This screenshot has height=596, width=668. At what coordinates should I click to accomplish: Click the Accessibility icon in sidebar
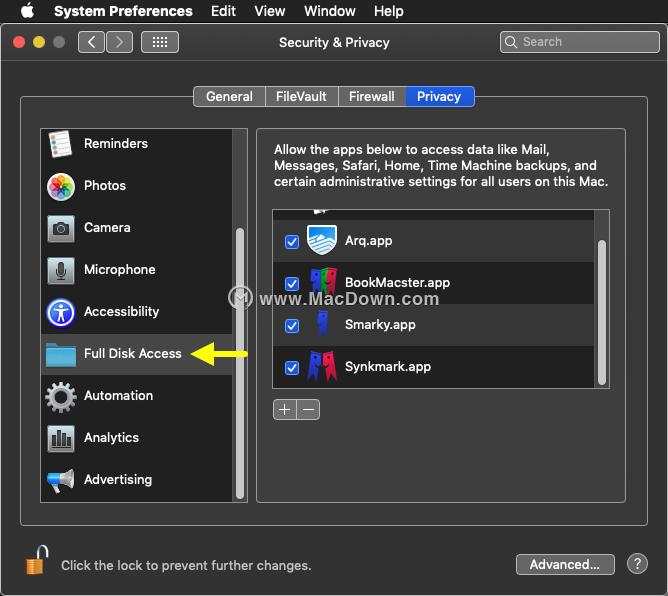pyautogui.click(x=61, y=313)
